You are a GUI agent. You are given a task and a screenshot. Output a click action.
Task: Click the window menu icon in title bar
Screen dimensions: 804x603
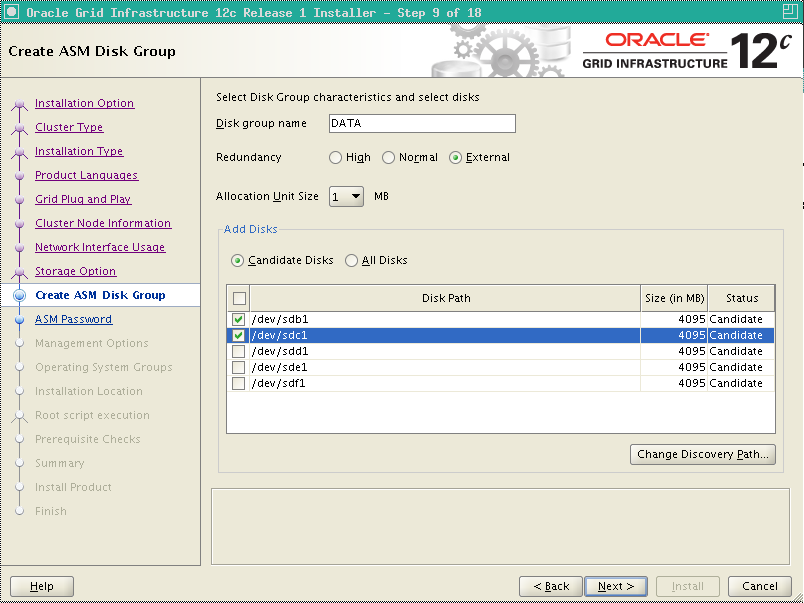[x=11, y=12]
